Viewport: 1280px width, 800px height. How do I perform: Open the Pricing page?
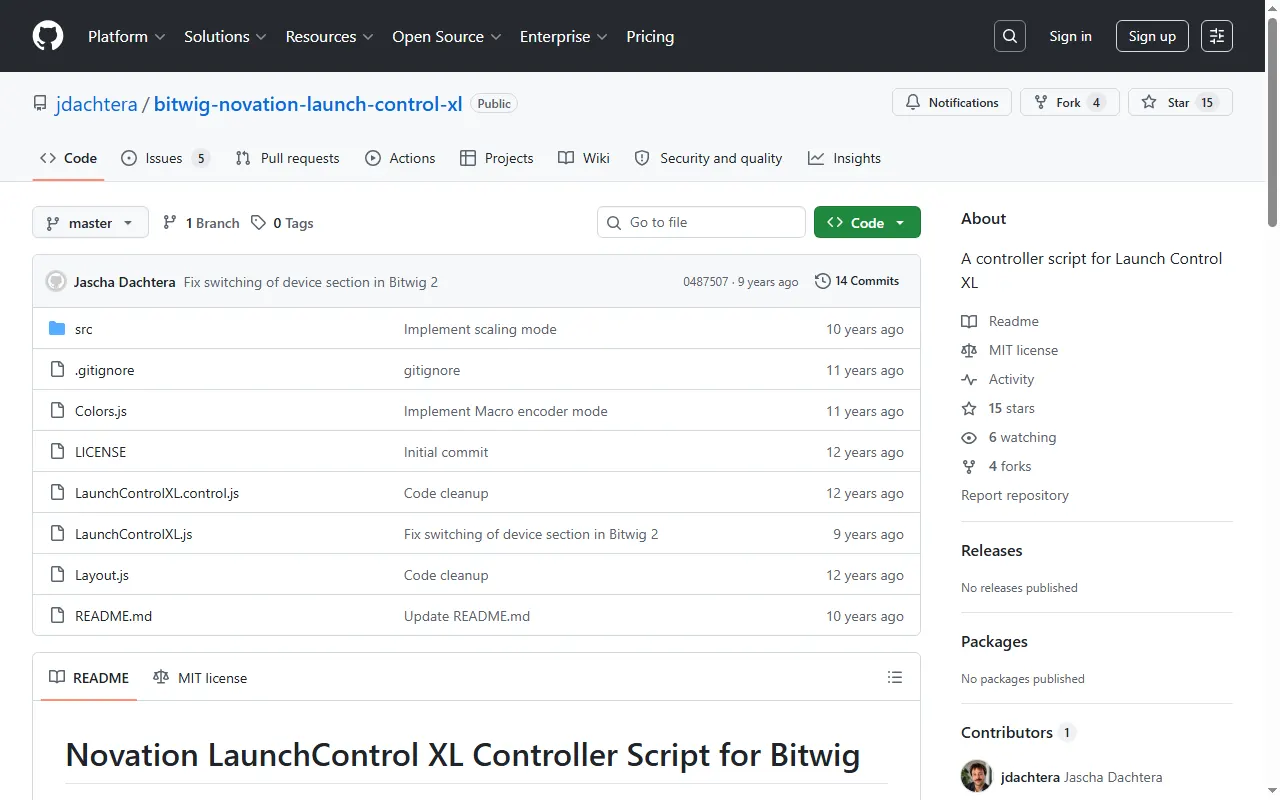tap(650, 36)
